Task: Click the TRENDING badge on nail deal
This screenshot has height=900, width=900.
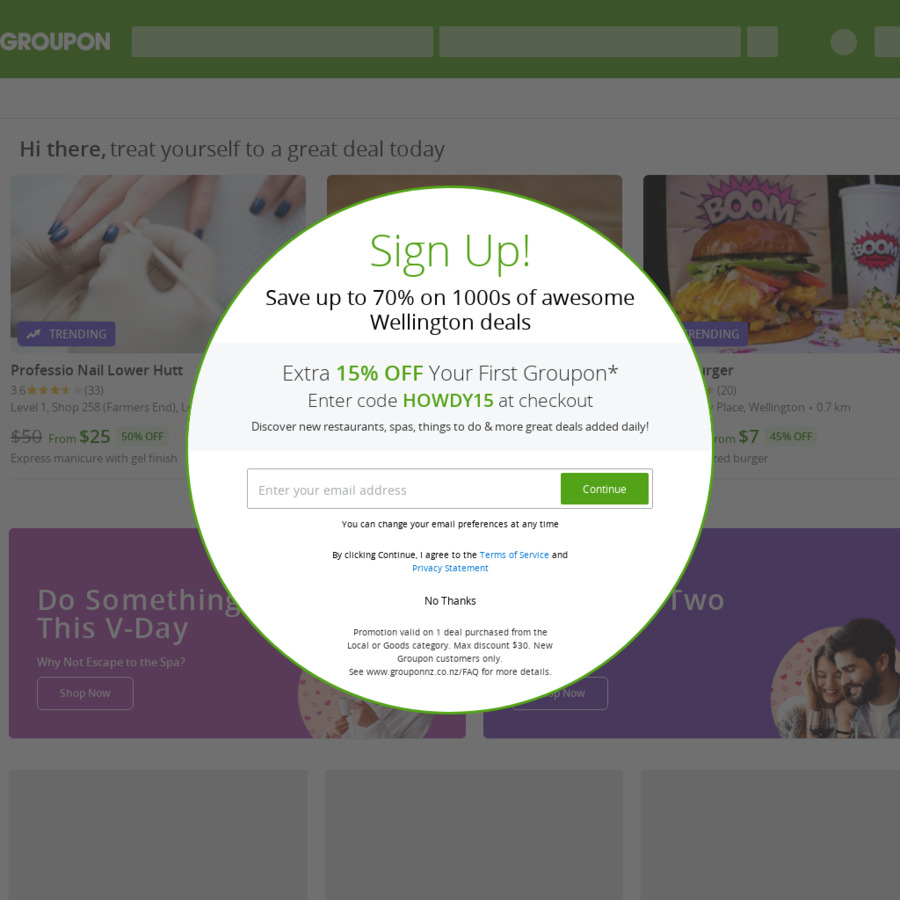Action: (x=67, y=334)
